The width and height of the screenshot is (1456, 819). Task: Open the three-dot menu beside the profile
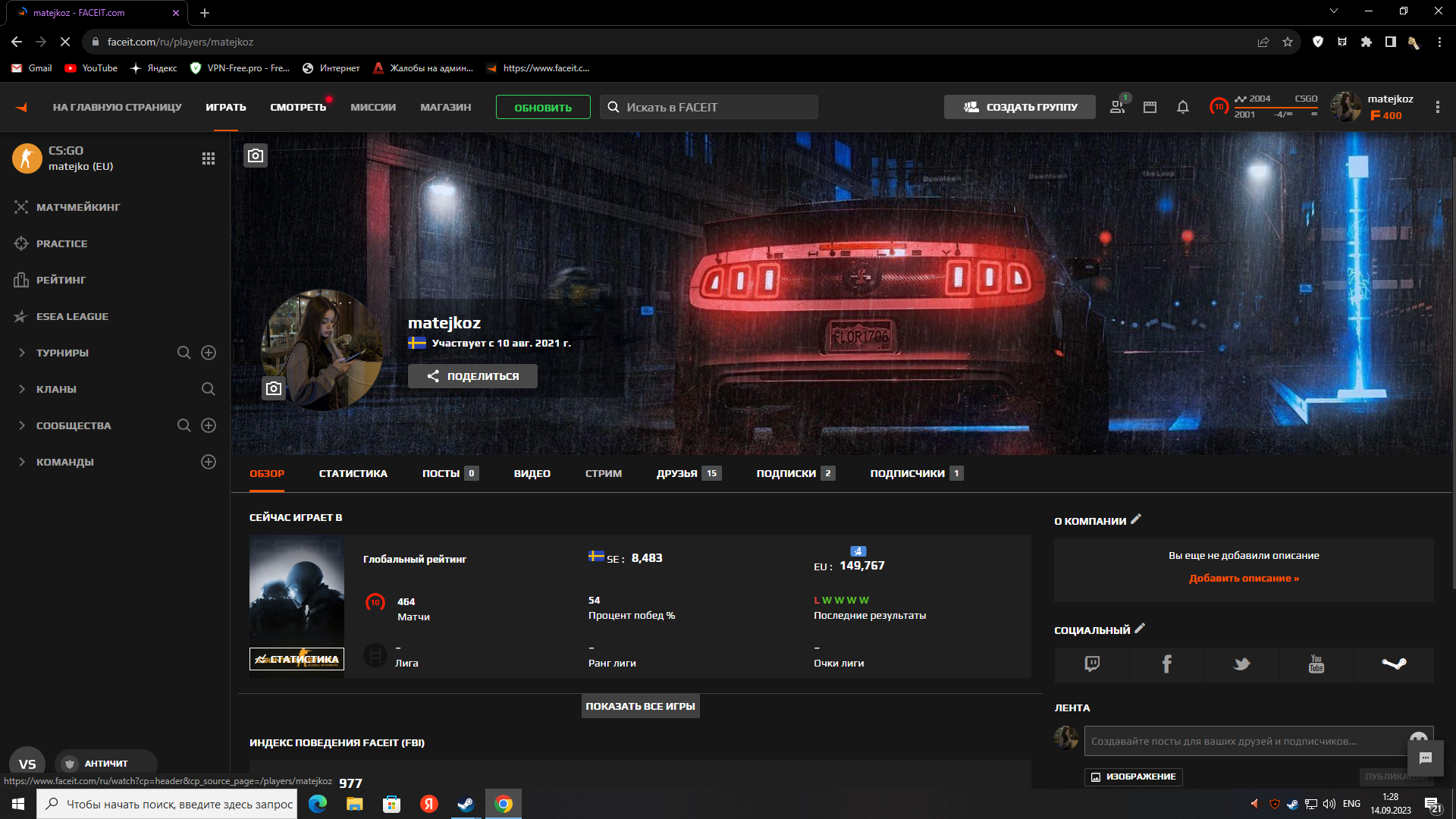[x=1437, y=107]
